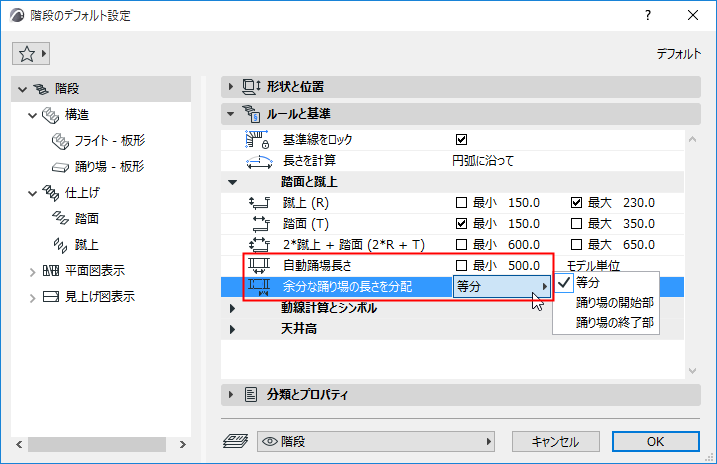
Task: Click the 仕上げ finish icon
Action: click(50, 193)
